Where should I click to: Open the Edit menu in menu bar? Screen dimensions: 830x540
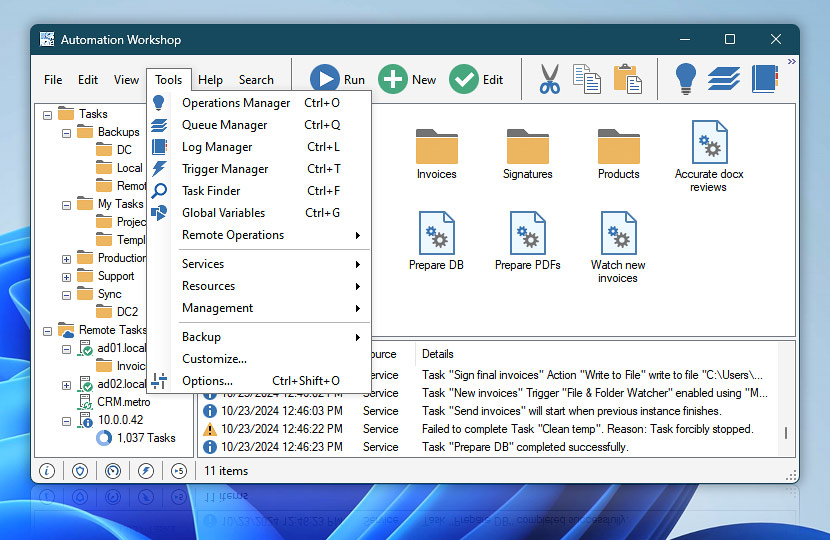pos(88,80)
